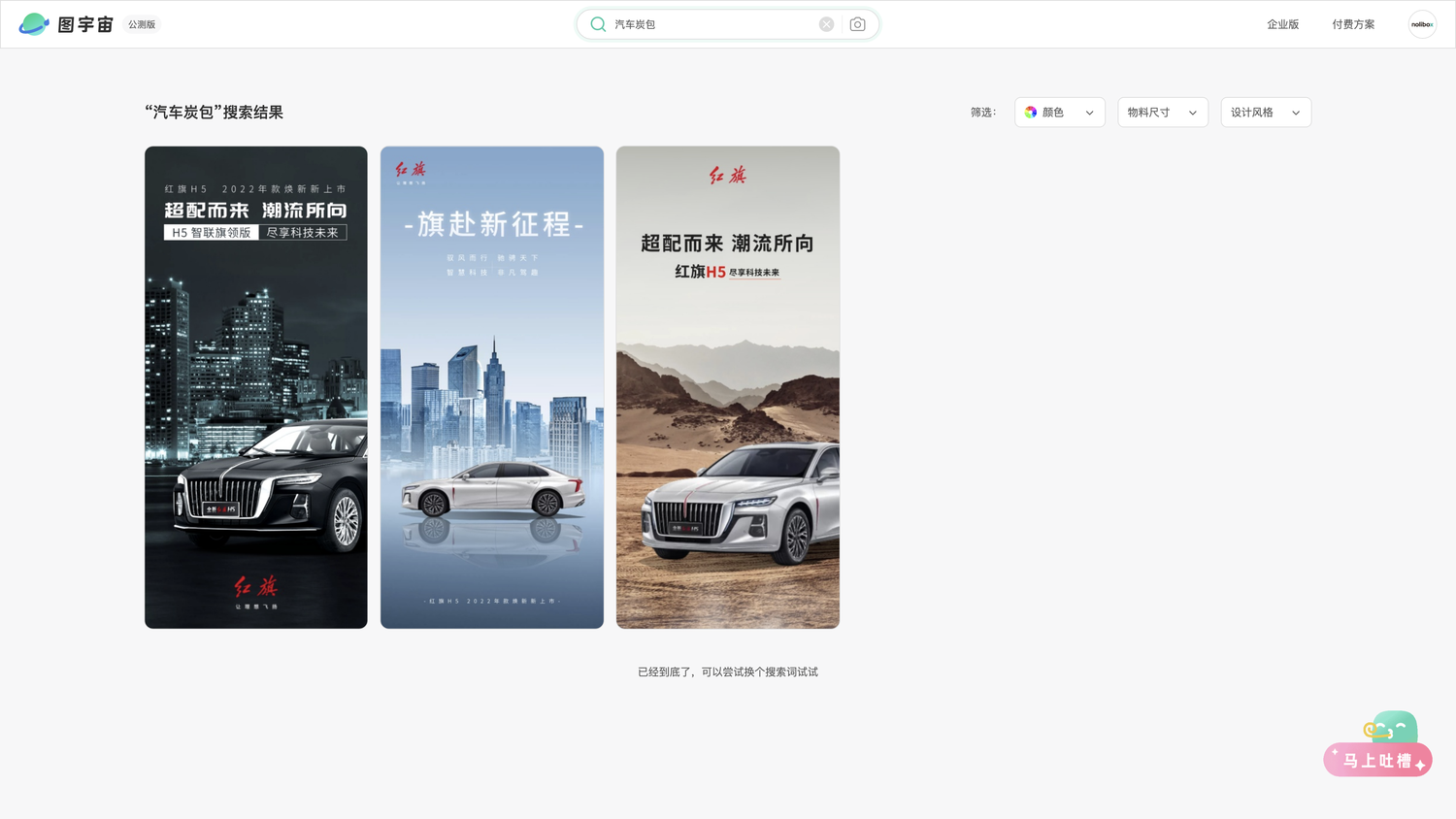This screenshot has height=819, width=1456.
Task: Open the 物料尺寸 dropdown
Action: (x=1163, y=113)
